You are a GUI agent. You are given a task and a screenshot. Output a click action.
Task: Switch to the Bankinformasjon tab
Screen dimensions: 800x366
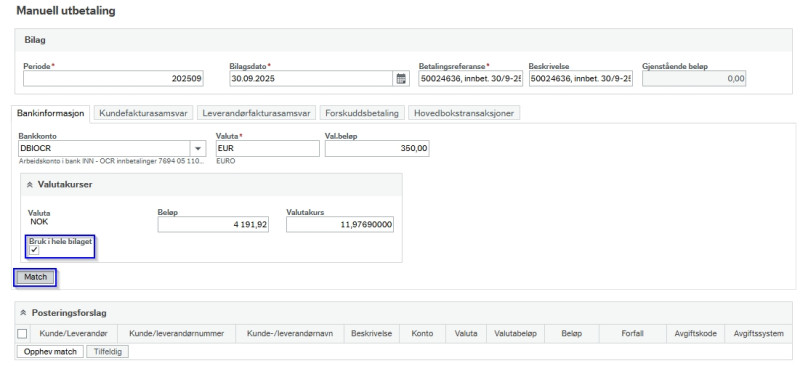click(x=51, y=113)
